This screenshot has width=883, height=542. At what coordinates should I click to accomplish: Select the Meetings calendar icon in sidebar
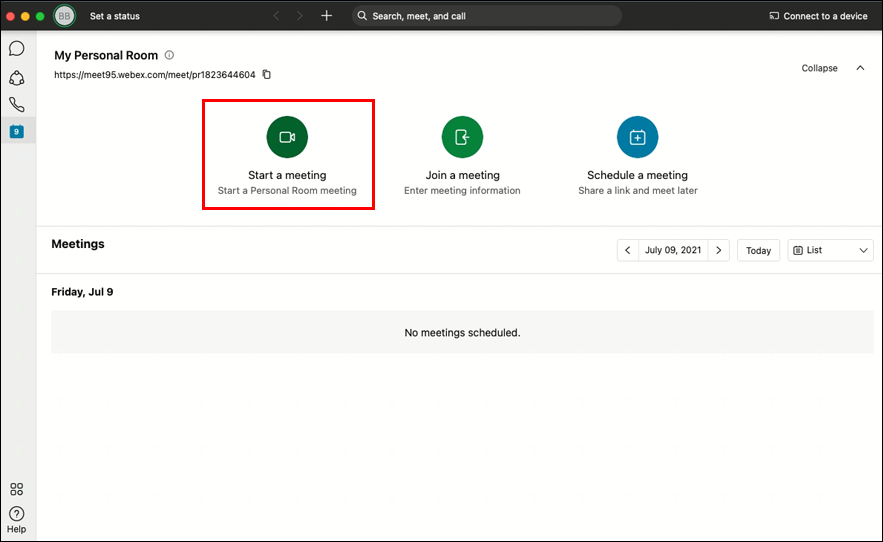point(16,131)
